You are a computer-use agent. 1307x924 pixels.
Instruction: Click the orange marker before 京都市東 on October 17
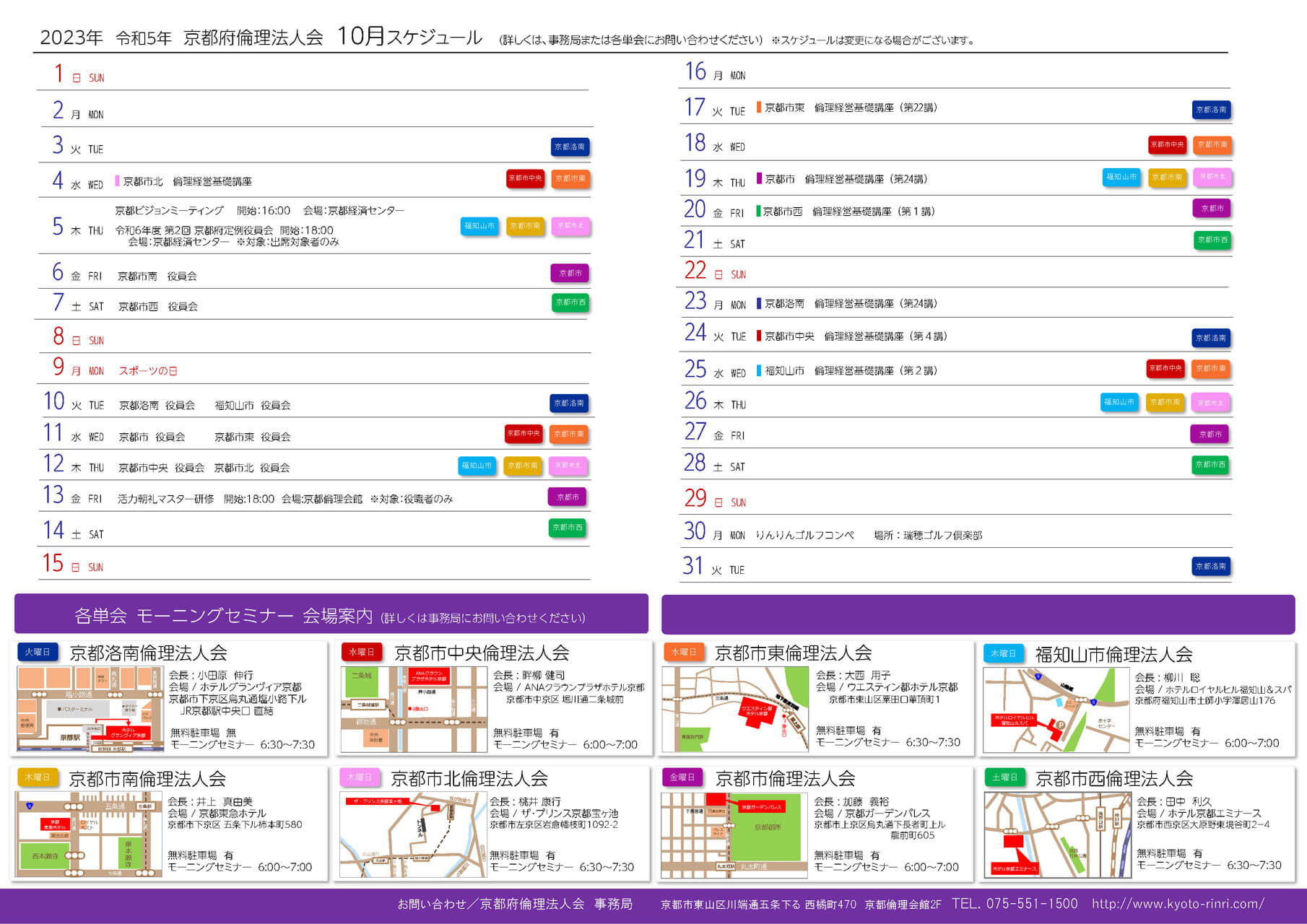tap(759, 107)
